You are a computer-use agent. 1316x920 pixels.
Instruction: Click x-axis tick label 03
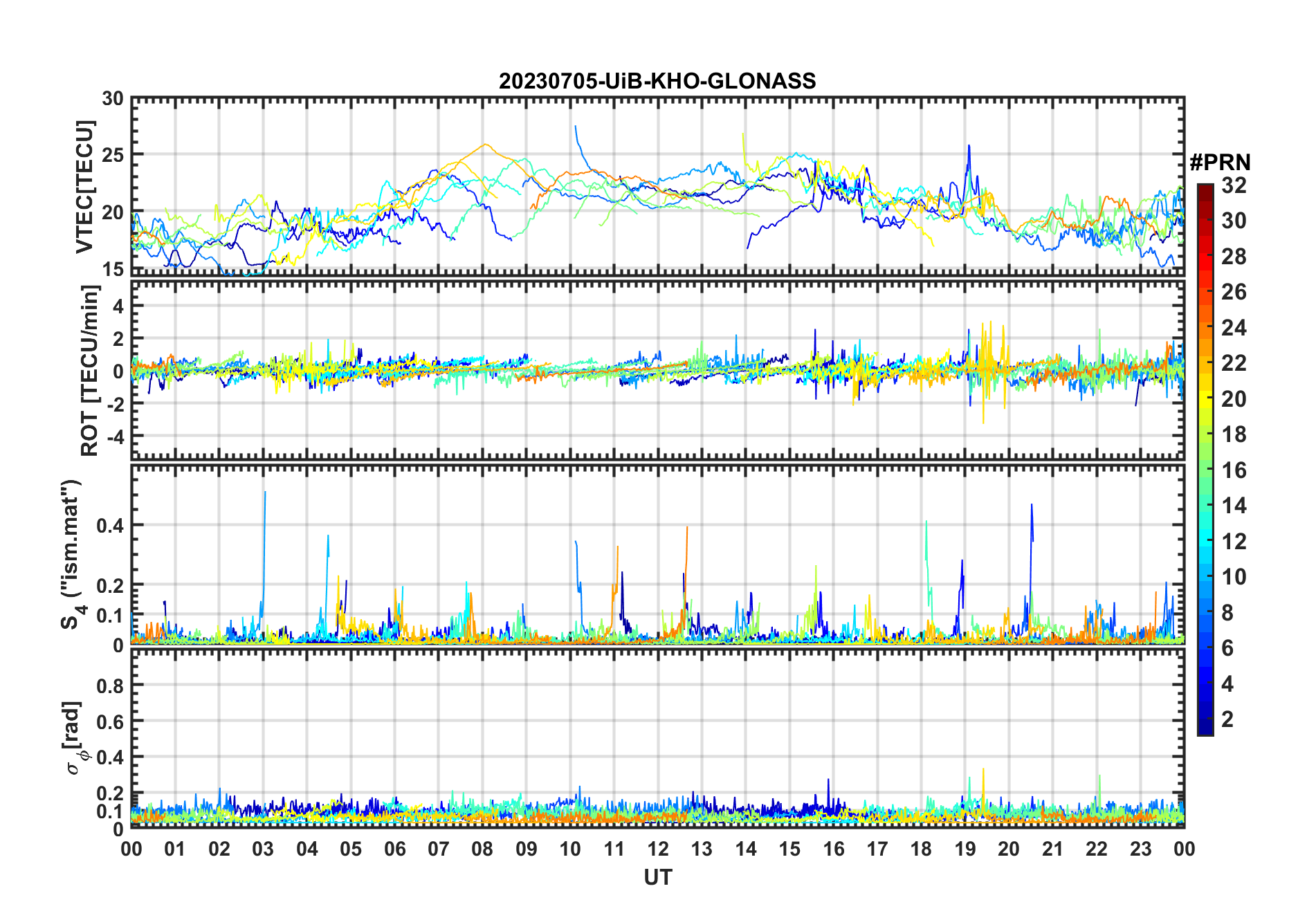click(x=263, y=849)
